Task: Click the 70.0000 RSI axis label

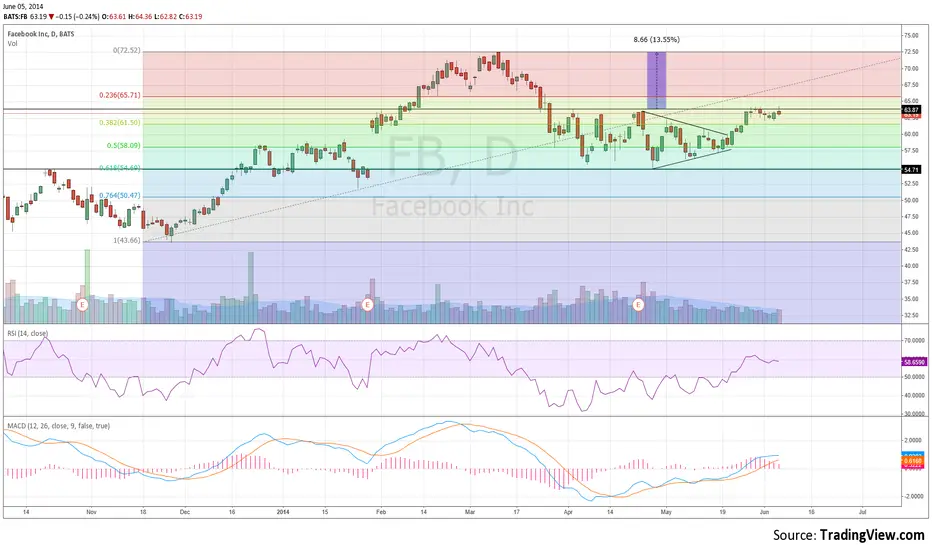Action: point(914,341)
